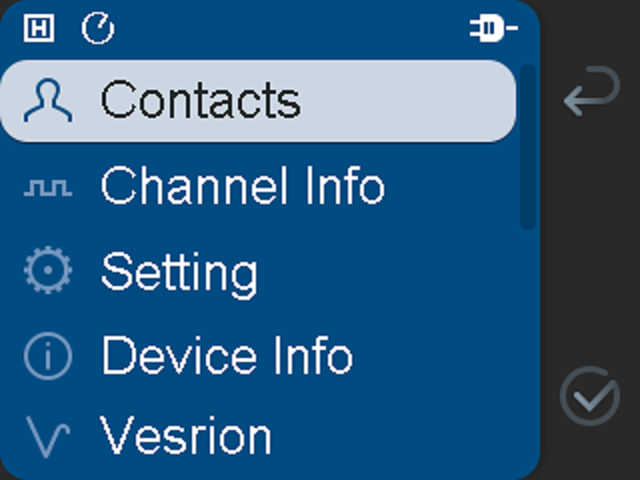Click the H mode status icon
The image size is (640, 480).
click(x=38, y=29)
